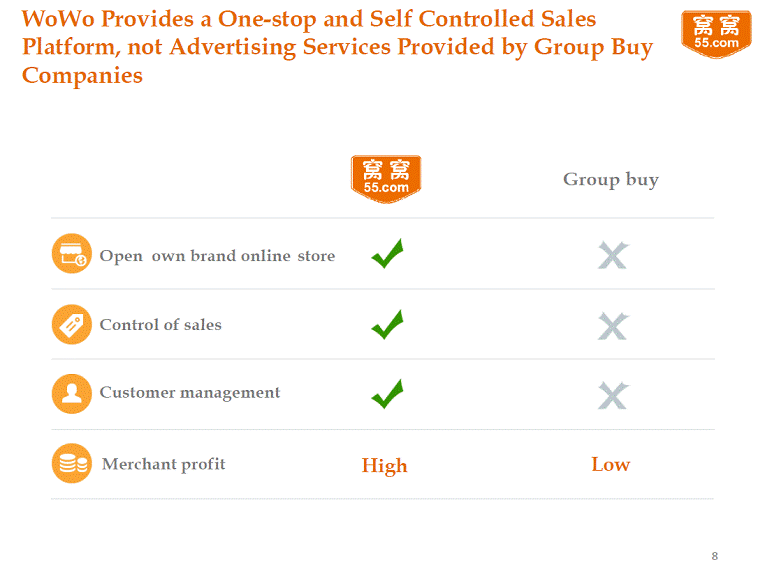
Task: Select the 'Group buy' column header
Action: 610,180
